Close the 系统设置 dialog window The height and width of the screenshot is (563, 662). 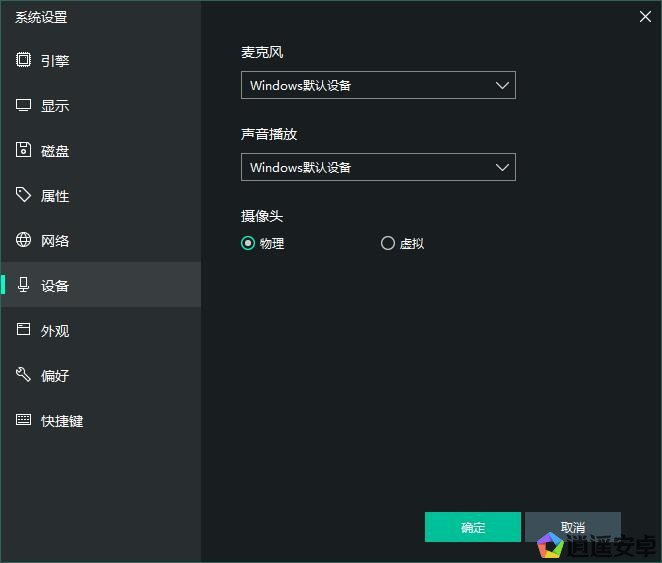point(645,15)
